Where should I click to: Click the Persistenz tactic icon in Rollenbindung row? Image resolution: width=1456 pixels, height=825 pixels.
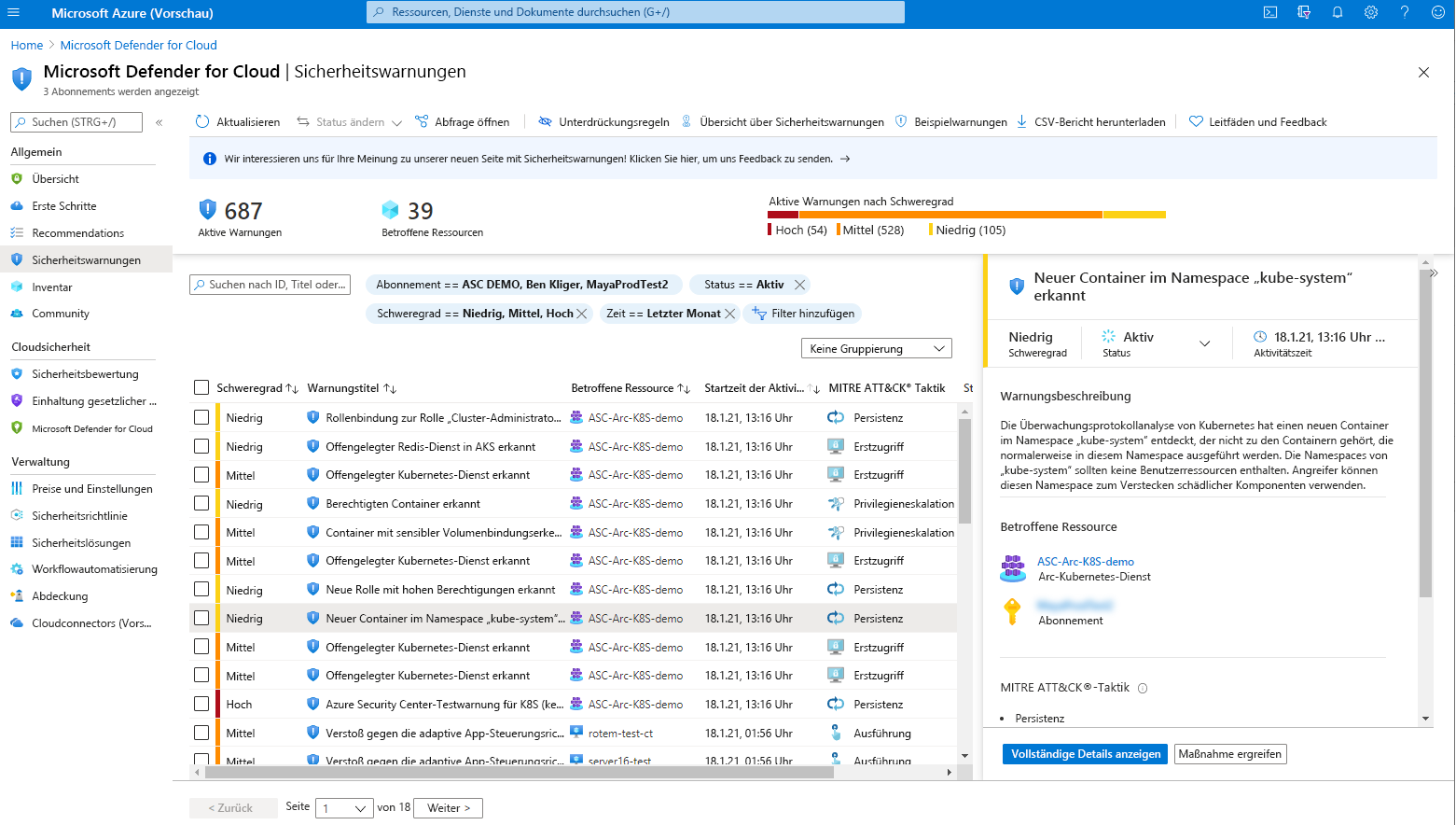[836, 417]
